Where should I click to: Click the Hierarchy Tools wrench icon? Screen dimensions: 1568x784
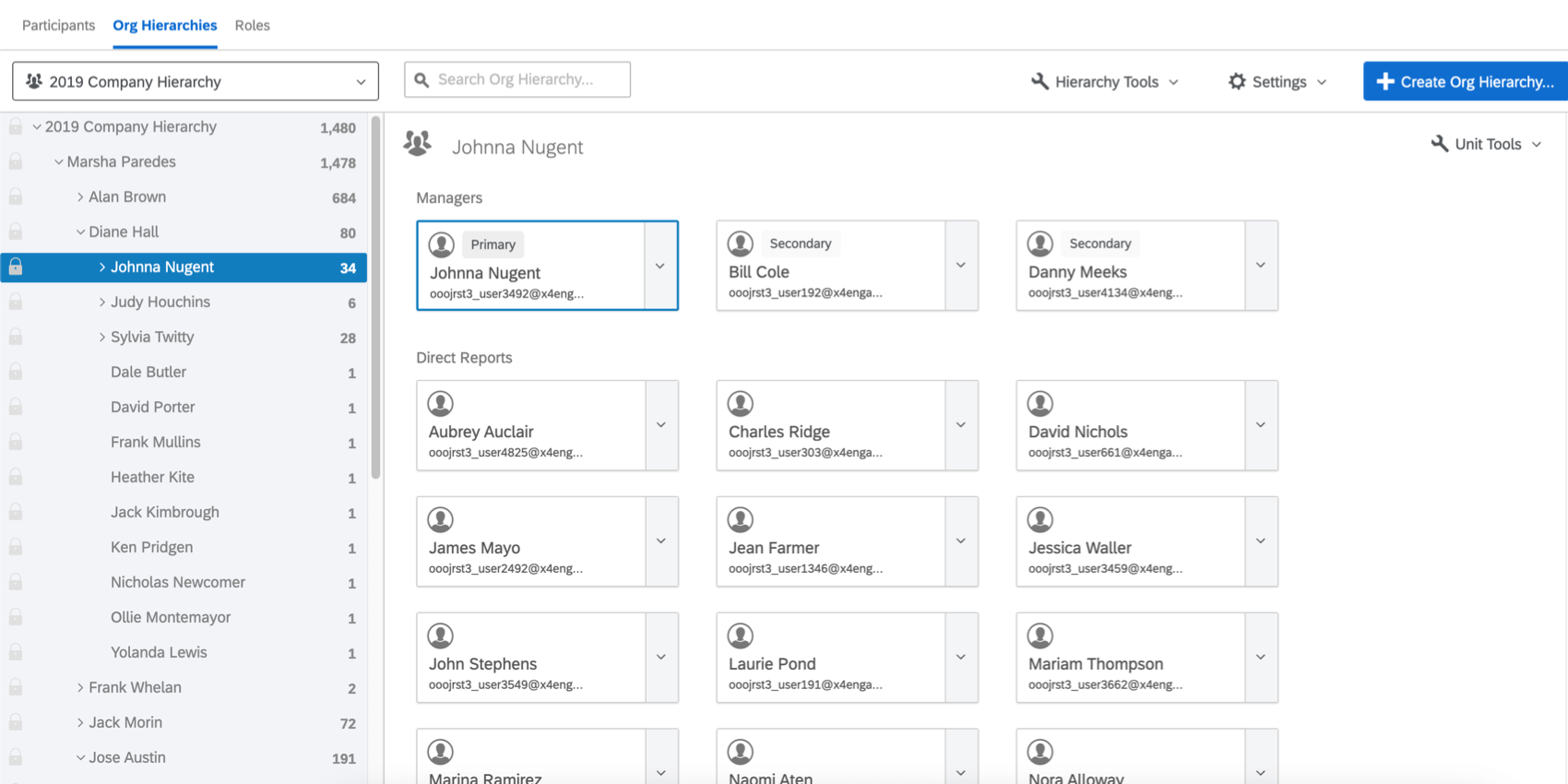pyautogui.click(x=1039, y=81)
